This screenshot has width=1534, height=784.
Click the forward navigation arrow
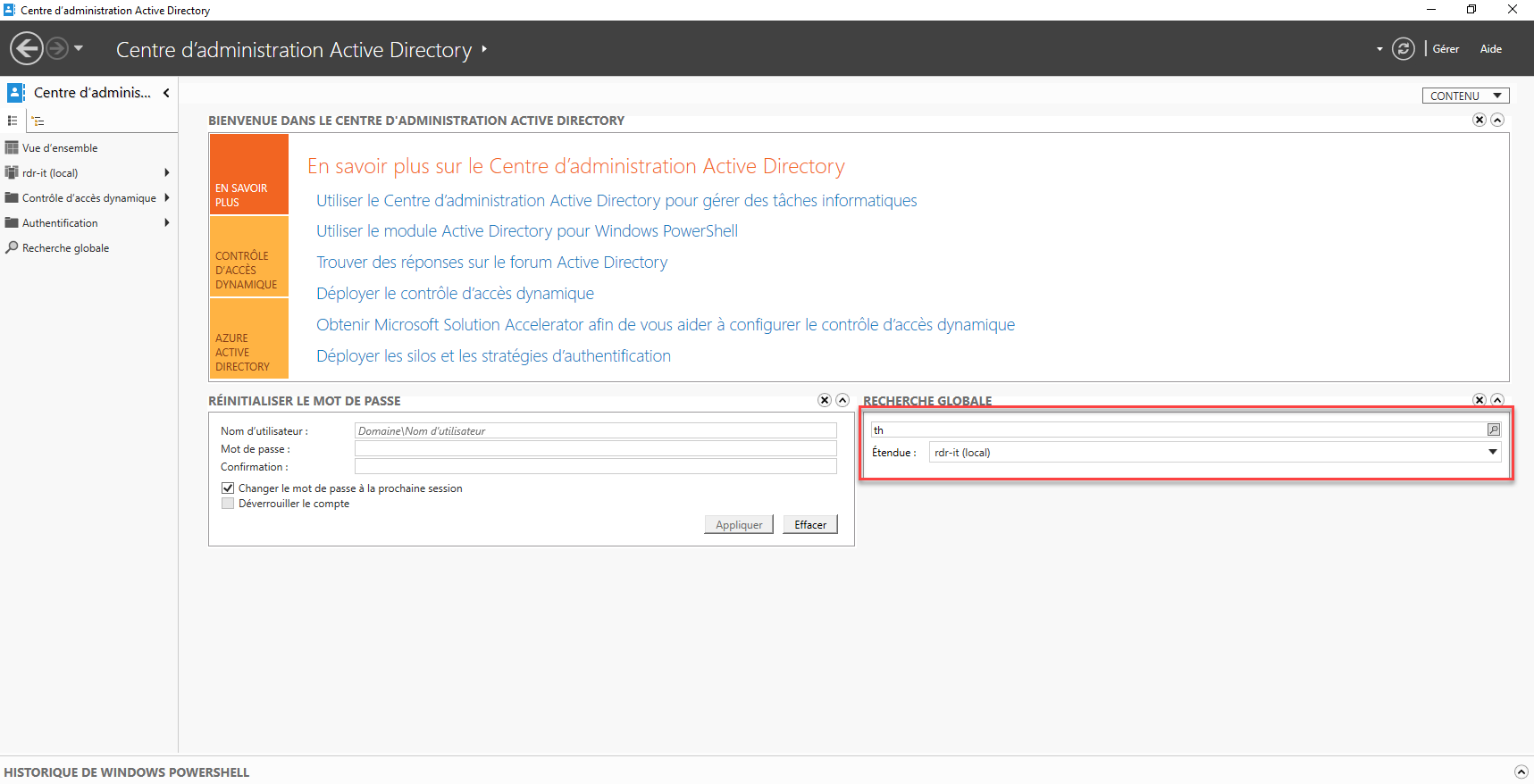click(57, 48)
